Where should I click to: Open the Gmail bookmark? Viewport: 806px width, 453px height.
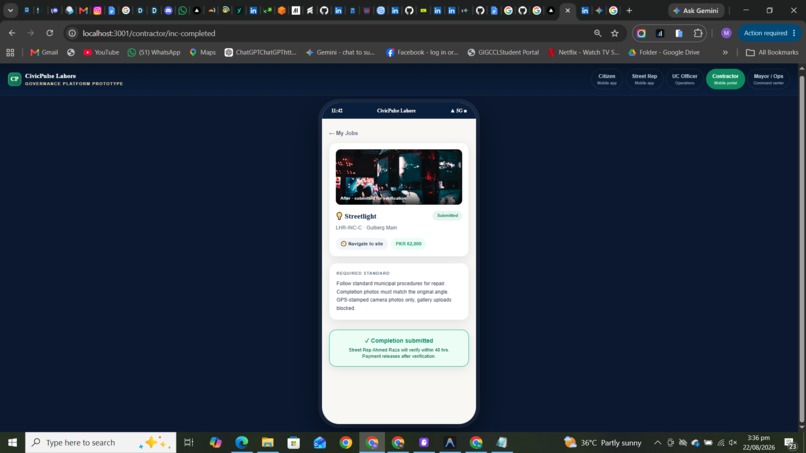click(x=44, y=52)
